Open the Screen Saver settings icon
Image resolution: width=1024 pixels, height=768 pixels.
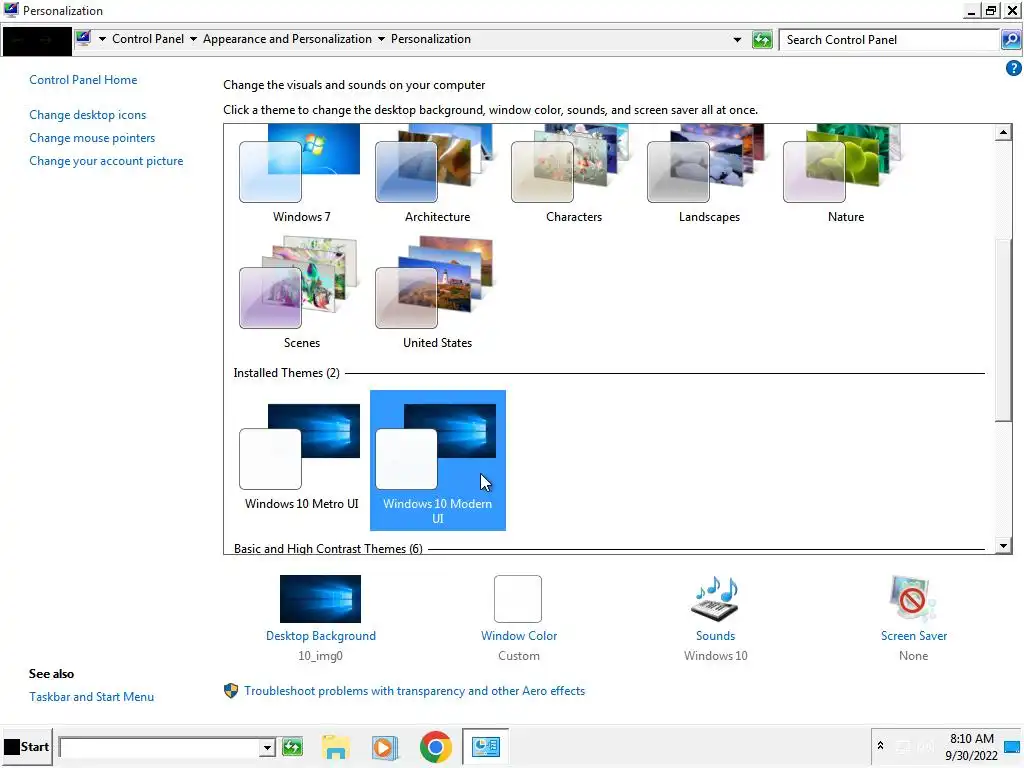click(913, 599)
